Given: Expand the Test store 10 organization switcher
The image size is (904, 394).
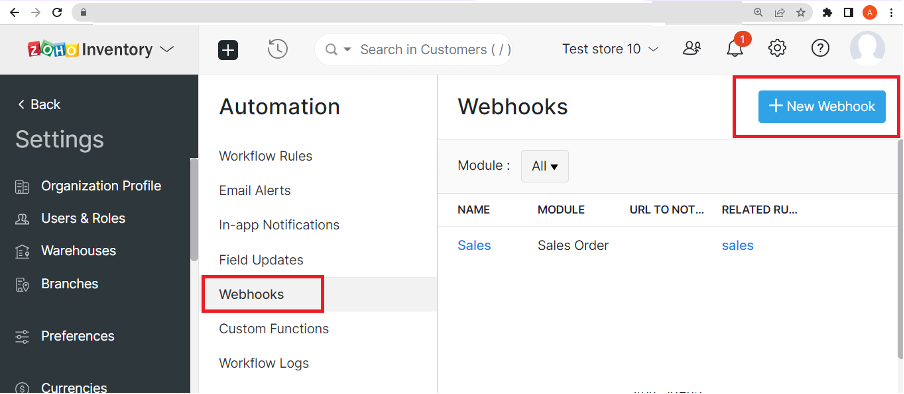Looking at the screenshot, I should coord(610,50).
